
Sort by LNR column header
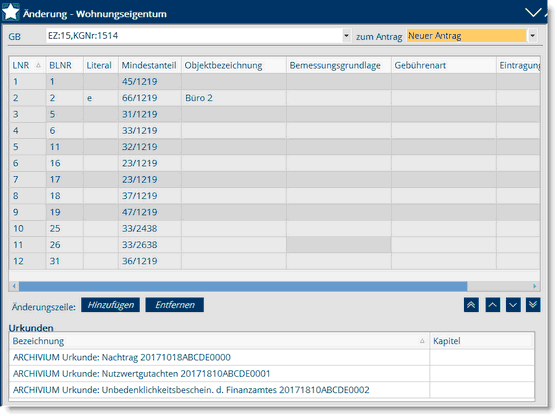coord(27,65)
